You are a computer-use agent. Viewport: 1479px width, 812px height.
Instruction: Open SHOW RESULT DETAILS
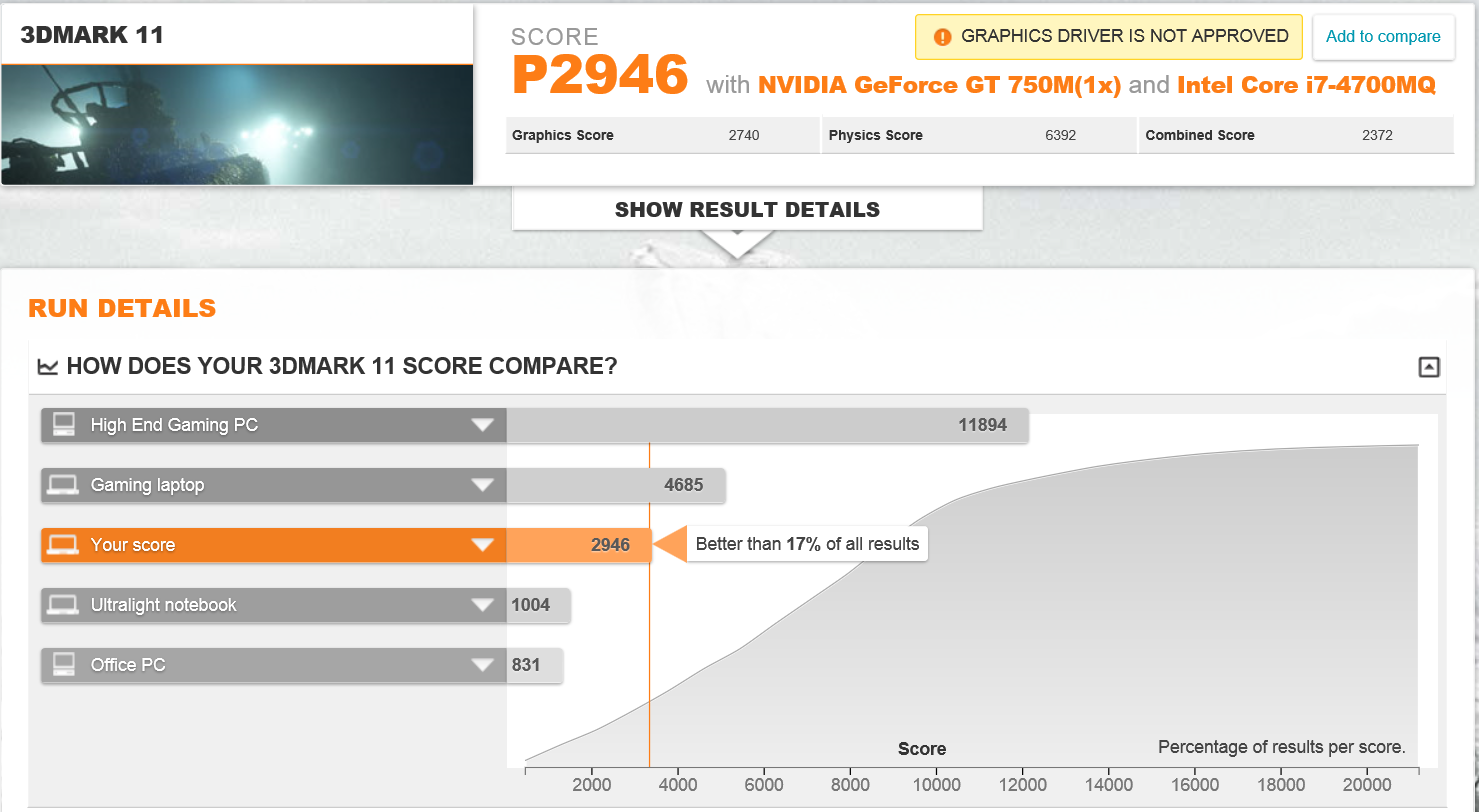[x=747, y=210]
